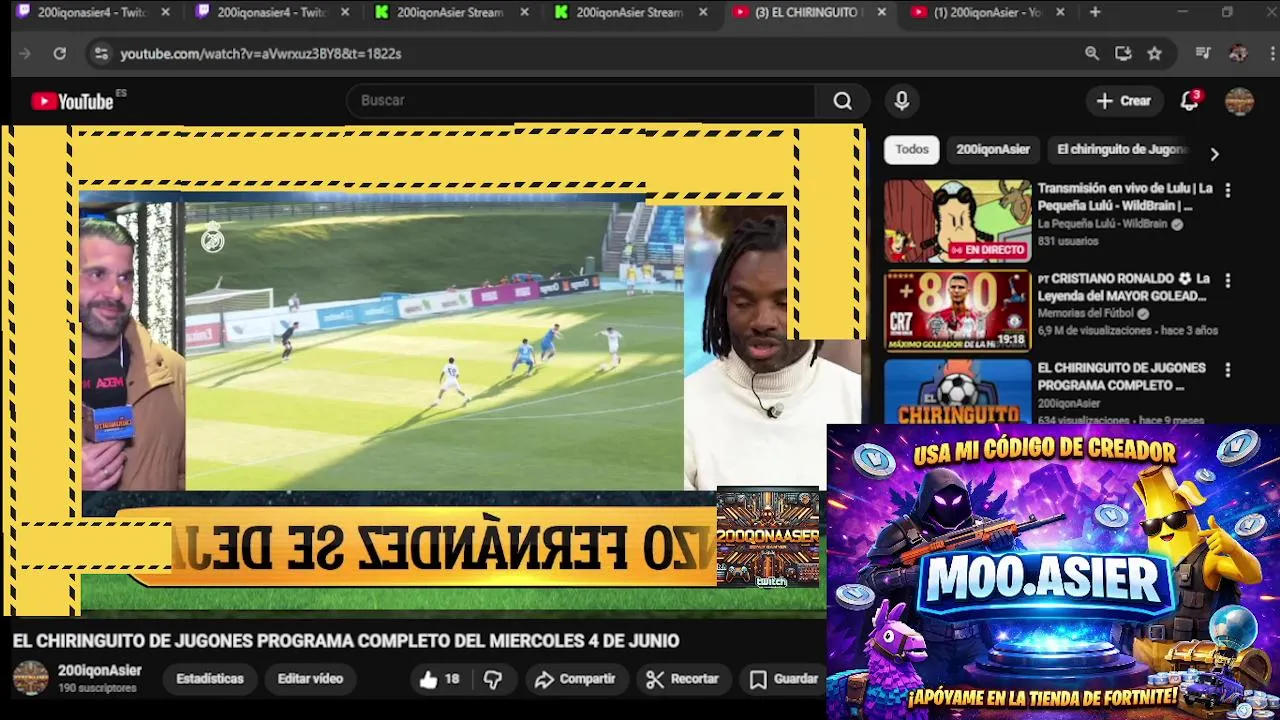Open options menu for Chiringuito suggested video
Viewport: 1280px width, 720px height.
click(1227, 370)
